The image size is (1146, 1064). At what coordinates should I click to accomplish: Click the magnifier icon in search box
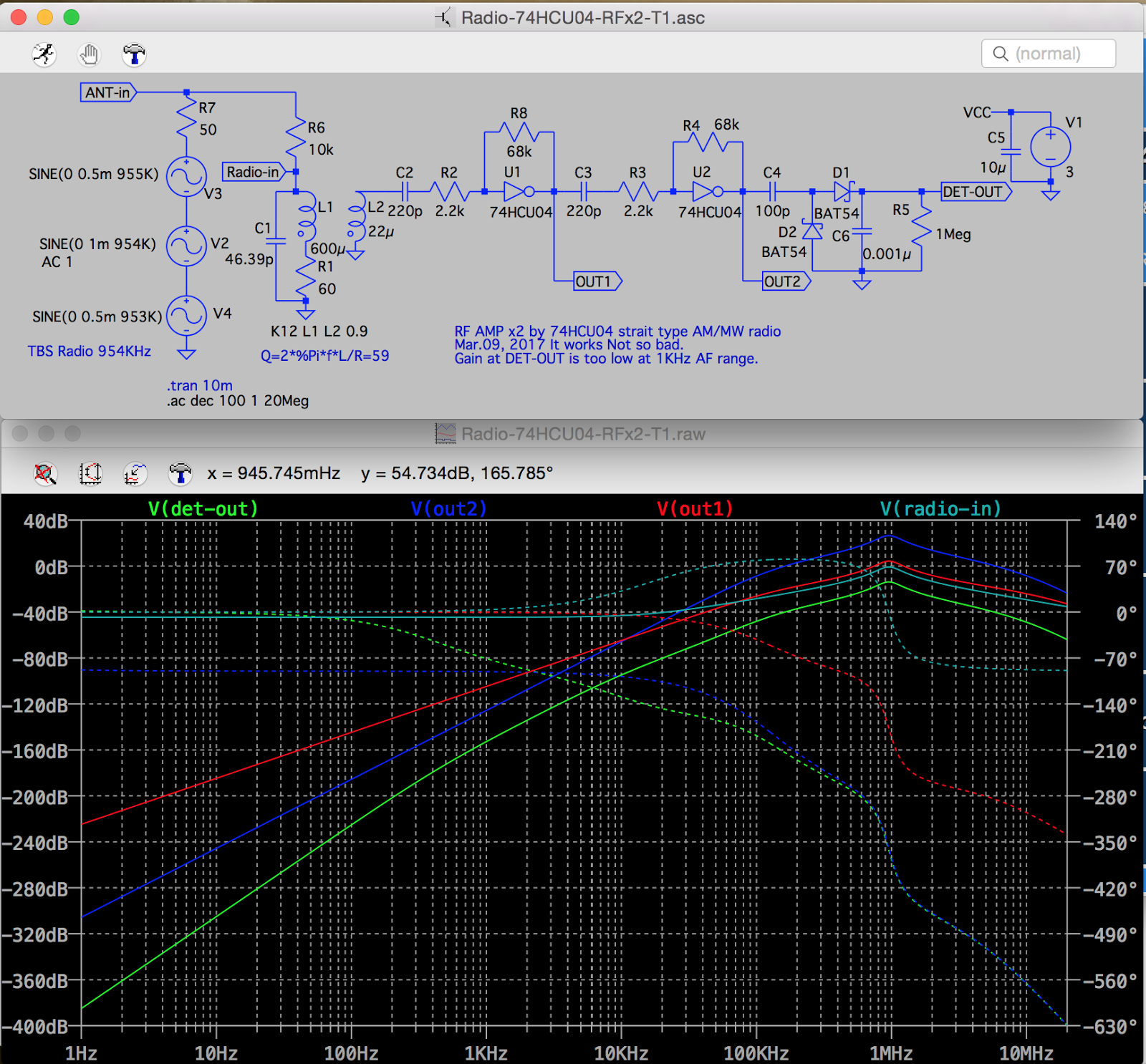point(1001,54)
